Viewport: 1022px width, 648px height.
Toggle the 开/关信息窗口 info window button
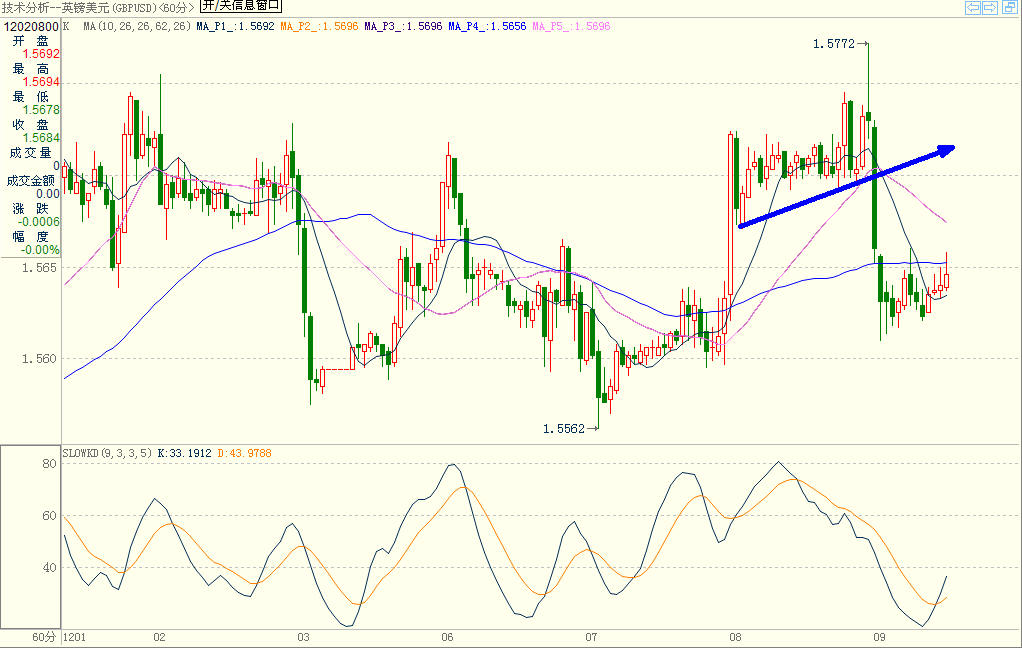click(x=241, y=6)
